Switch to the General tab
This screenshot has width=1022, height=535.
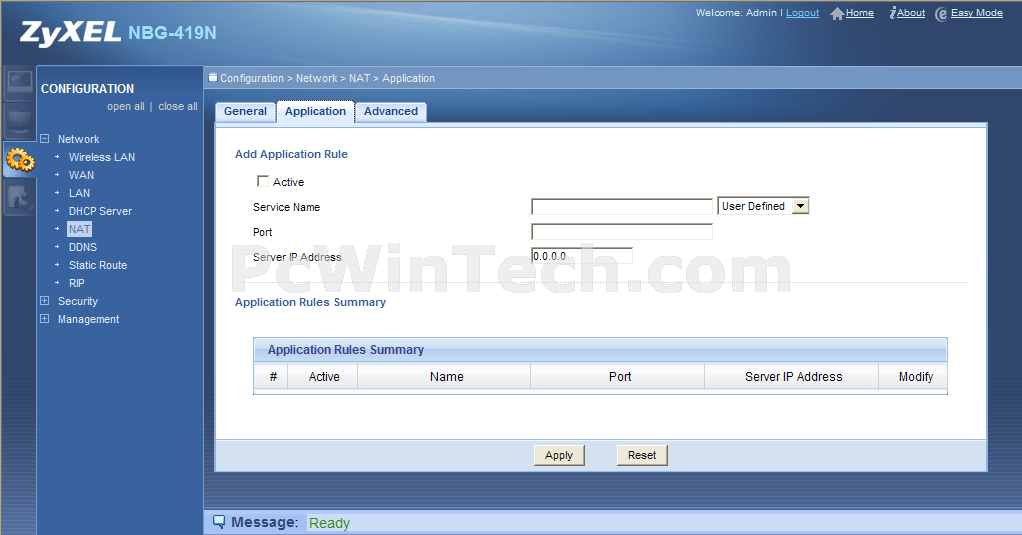point(245,111)
